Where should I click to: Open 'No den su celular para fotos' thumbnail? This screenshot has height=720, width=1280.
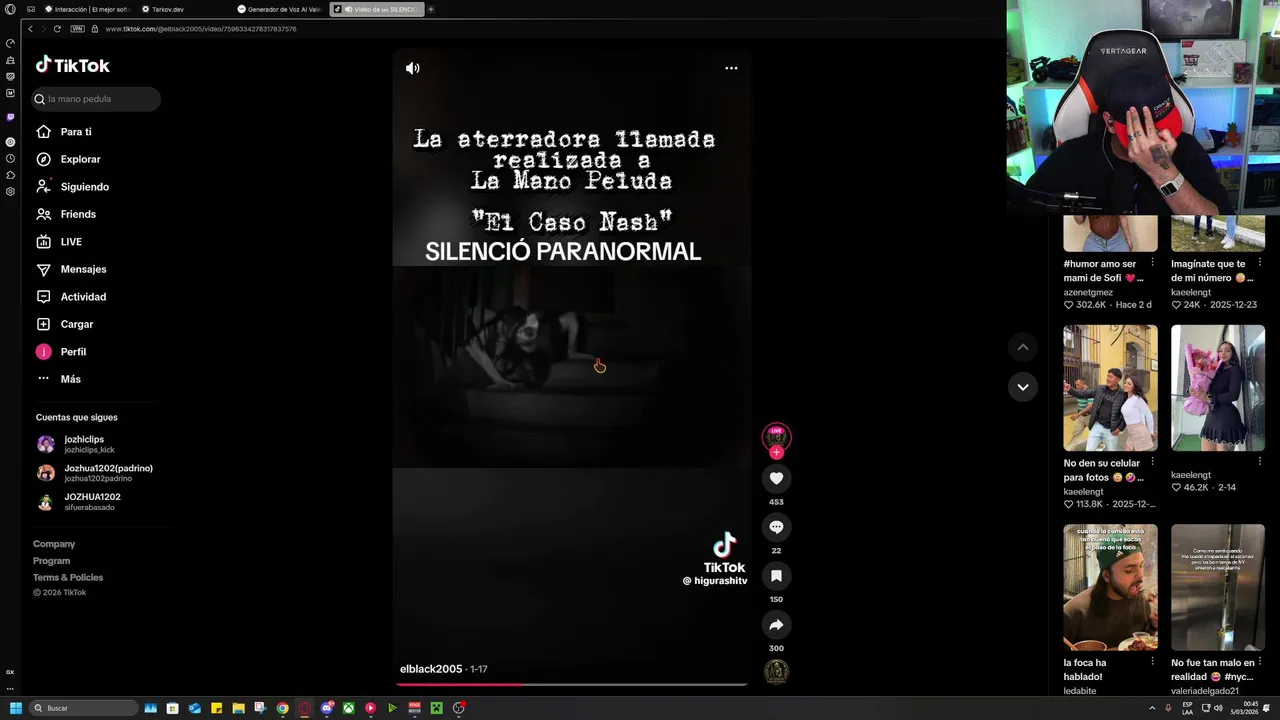(1110, 388)
